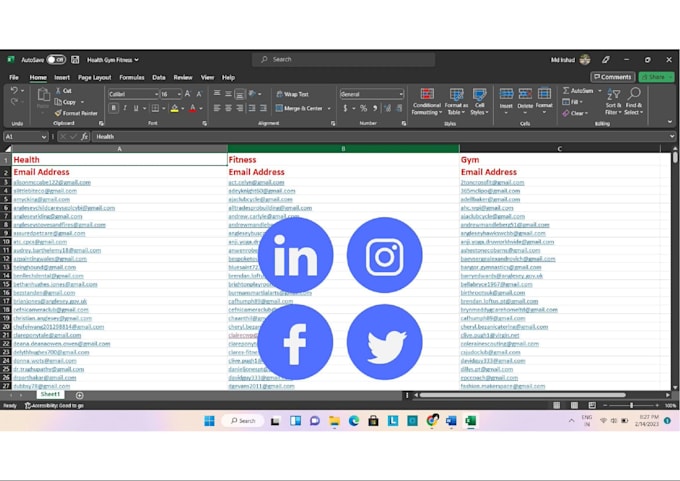Toggle the AutoSave switch

point(56,59)
